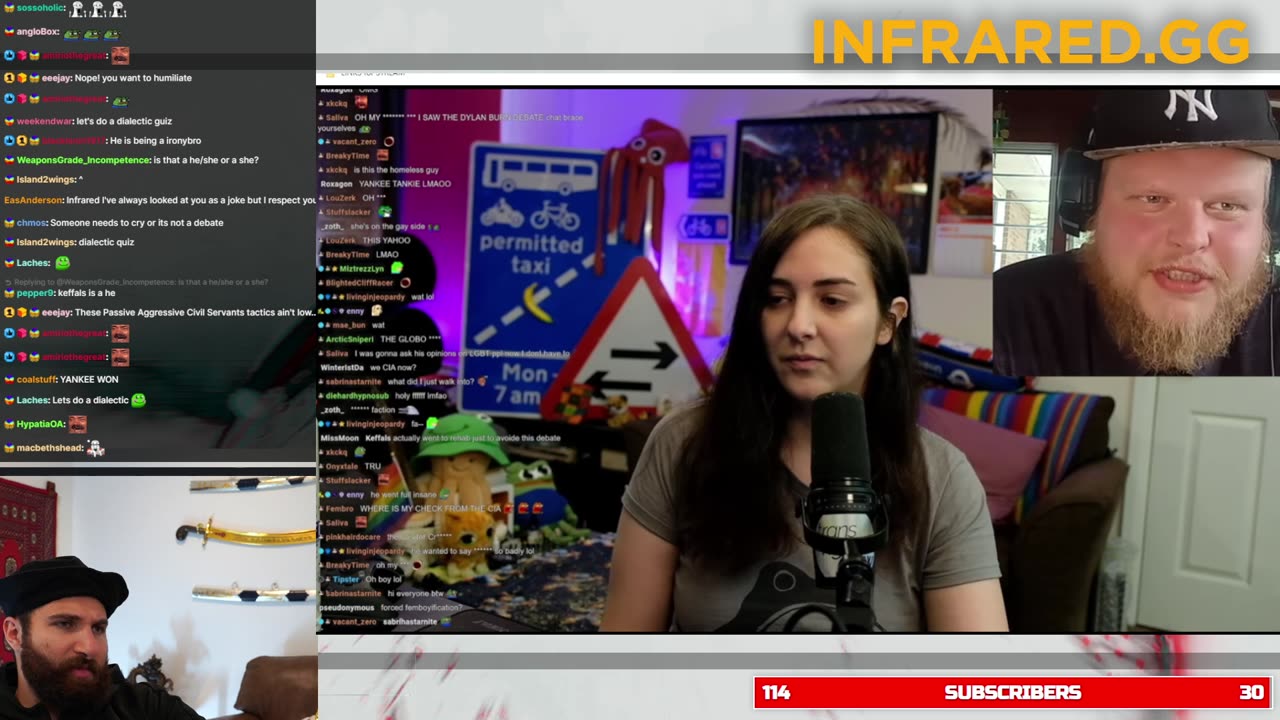Click the pepper9 username

tap(35, 294)
